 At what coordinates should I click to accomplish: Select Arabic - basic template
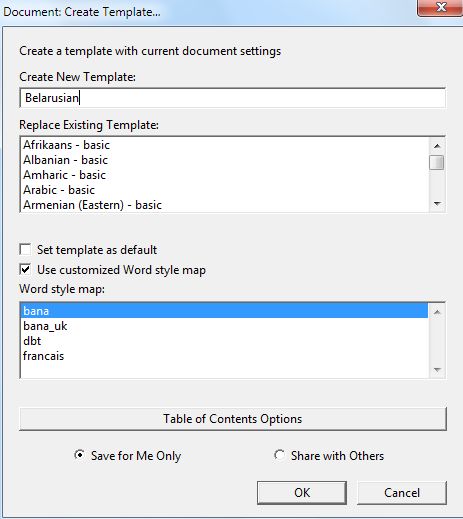point(225,190)
